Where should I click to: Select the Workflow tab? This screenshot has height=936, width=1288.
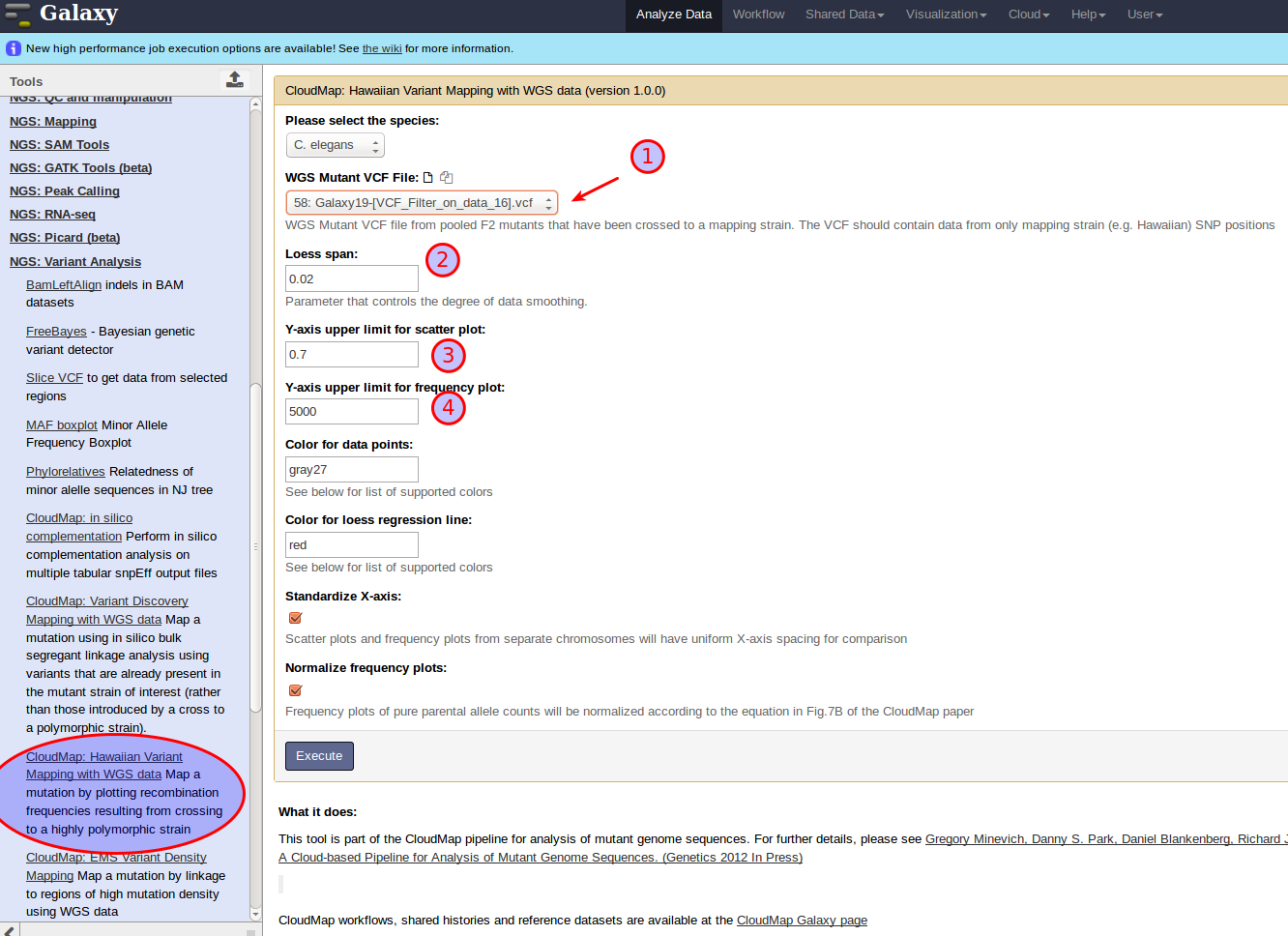click(x=759, y=15)
